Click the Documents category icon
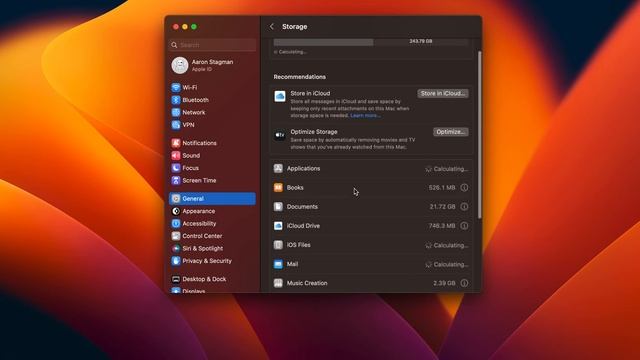Screen dimensions: 640x360 [278, 207]
